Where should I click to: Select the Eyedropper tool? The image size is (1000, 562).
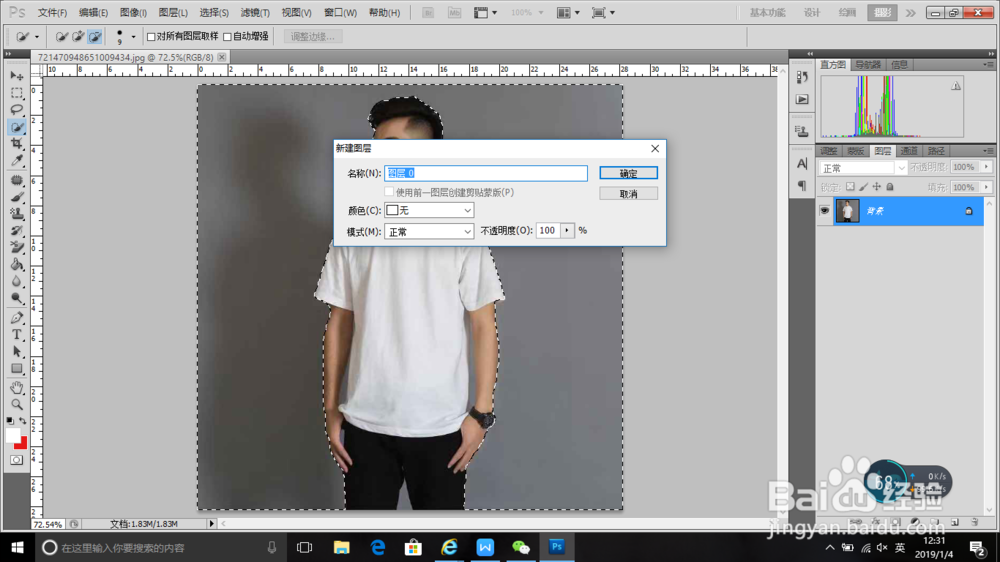pos(17,160)
